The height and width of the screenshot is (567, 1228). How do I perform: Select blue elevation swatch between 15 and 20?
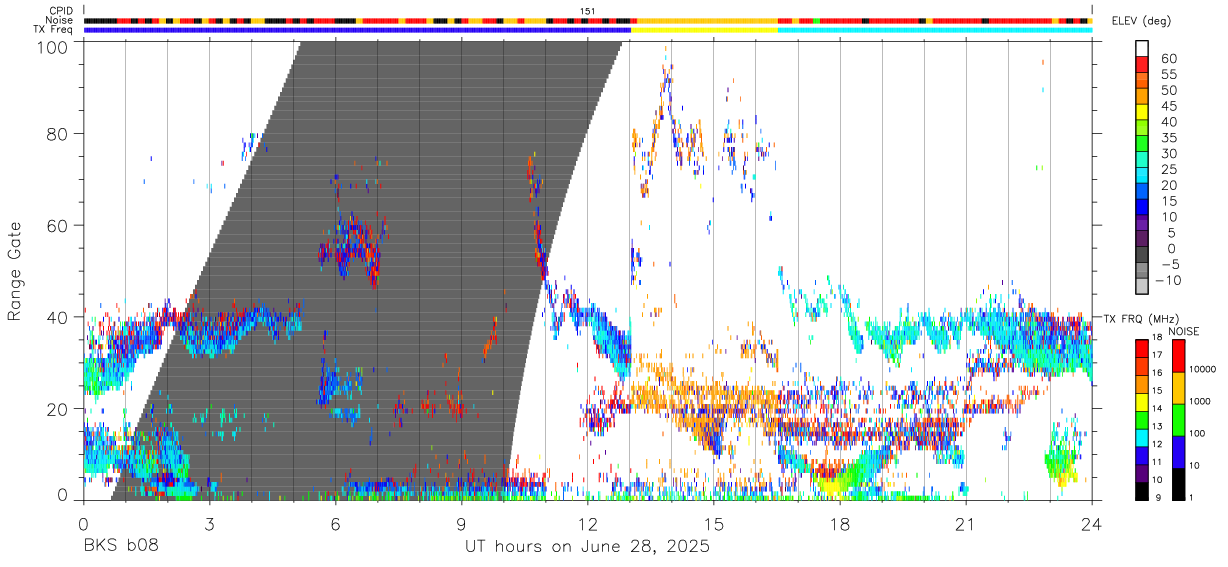tap(1142, 192)
